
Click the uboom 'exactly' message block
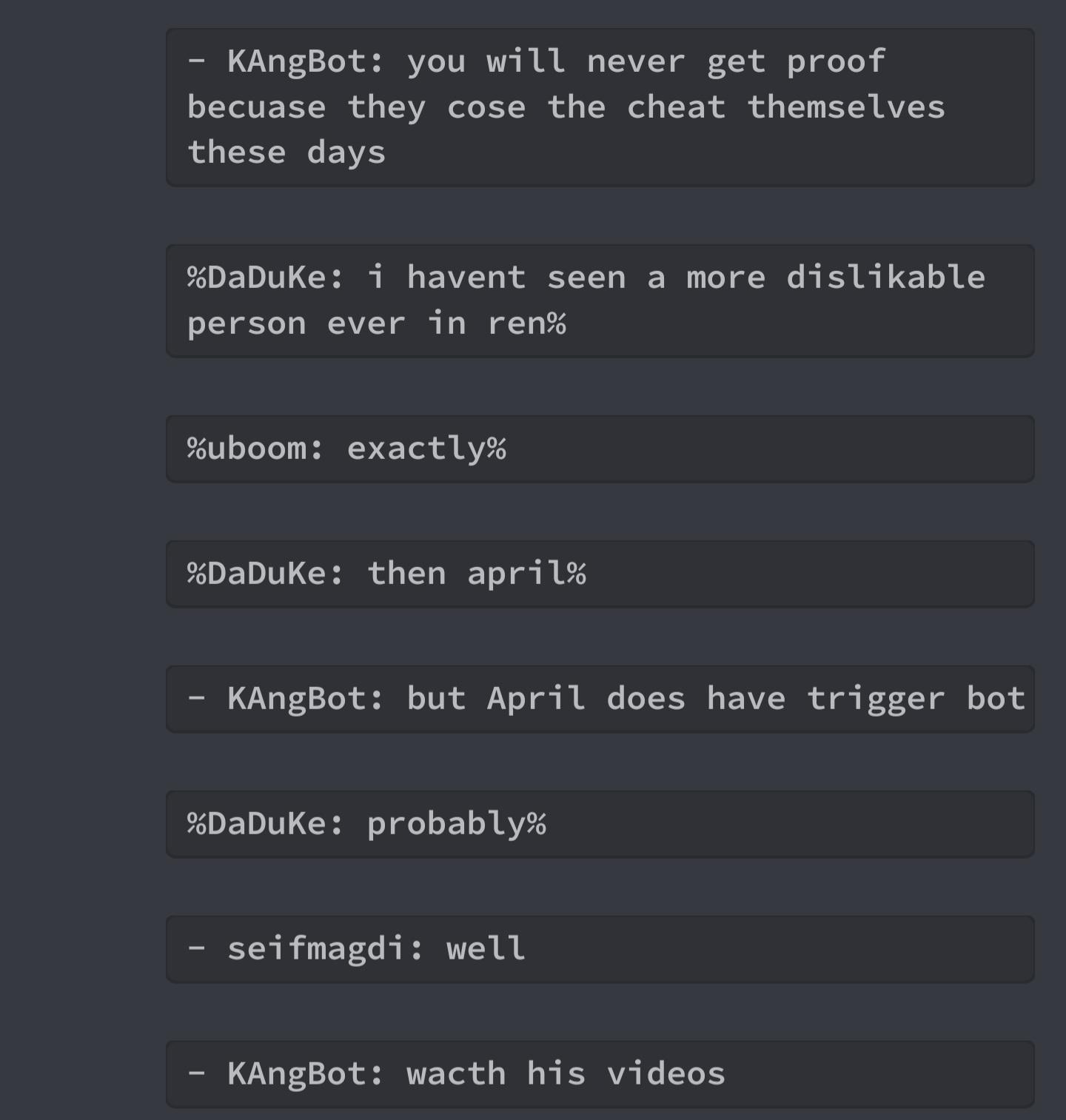click(600, 449)
